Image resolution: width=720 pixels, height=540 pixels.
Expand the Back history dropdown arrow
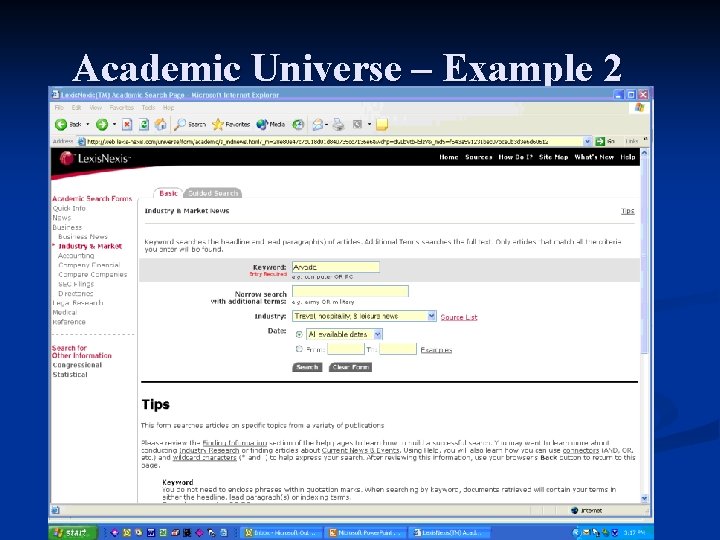tap(88, 124)
